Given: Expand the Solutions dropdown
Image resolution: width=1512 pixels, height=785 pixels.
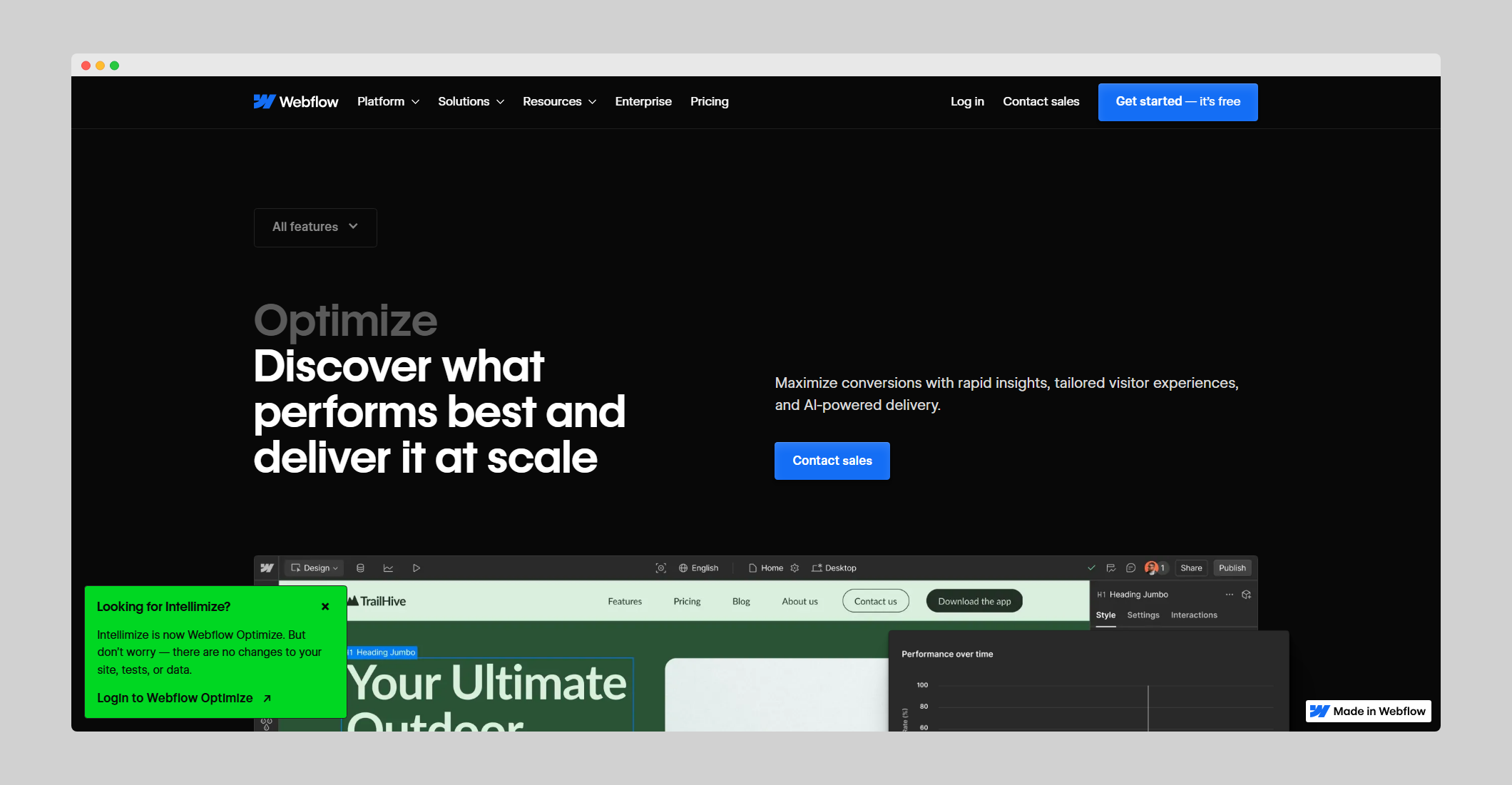Looking at the screenshot, I should (x=471, y=102).
